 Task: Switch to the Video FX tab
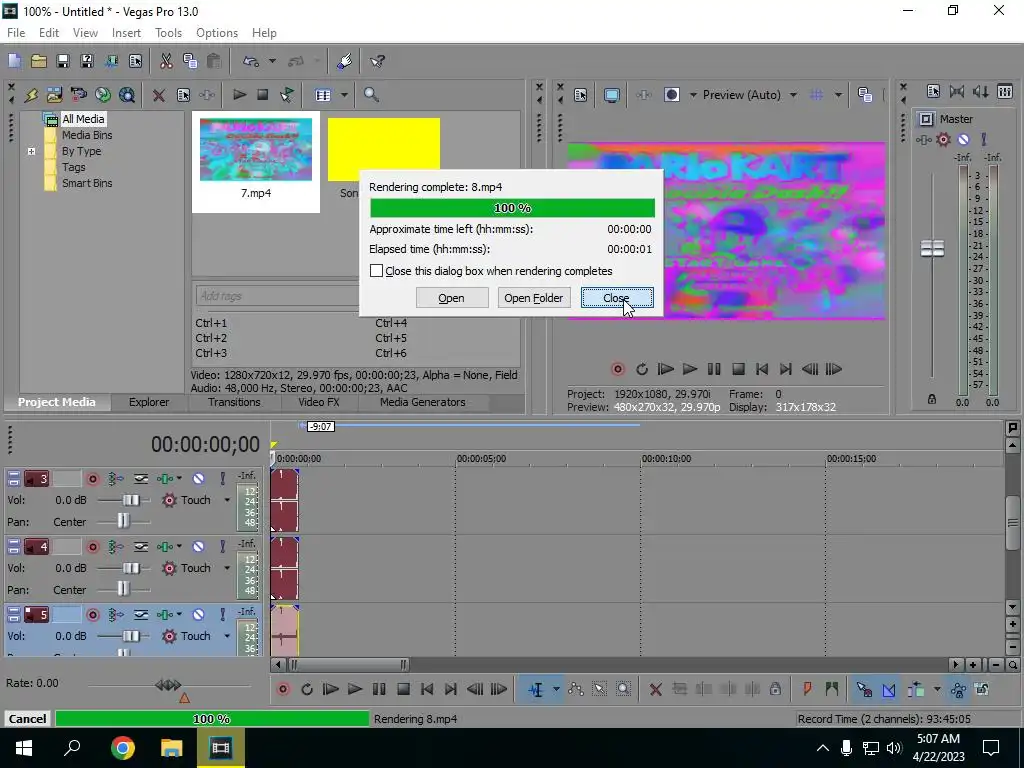point(319,402)
